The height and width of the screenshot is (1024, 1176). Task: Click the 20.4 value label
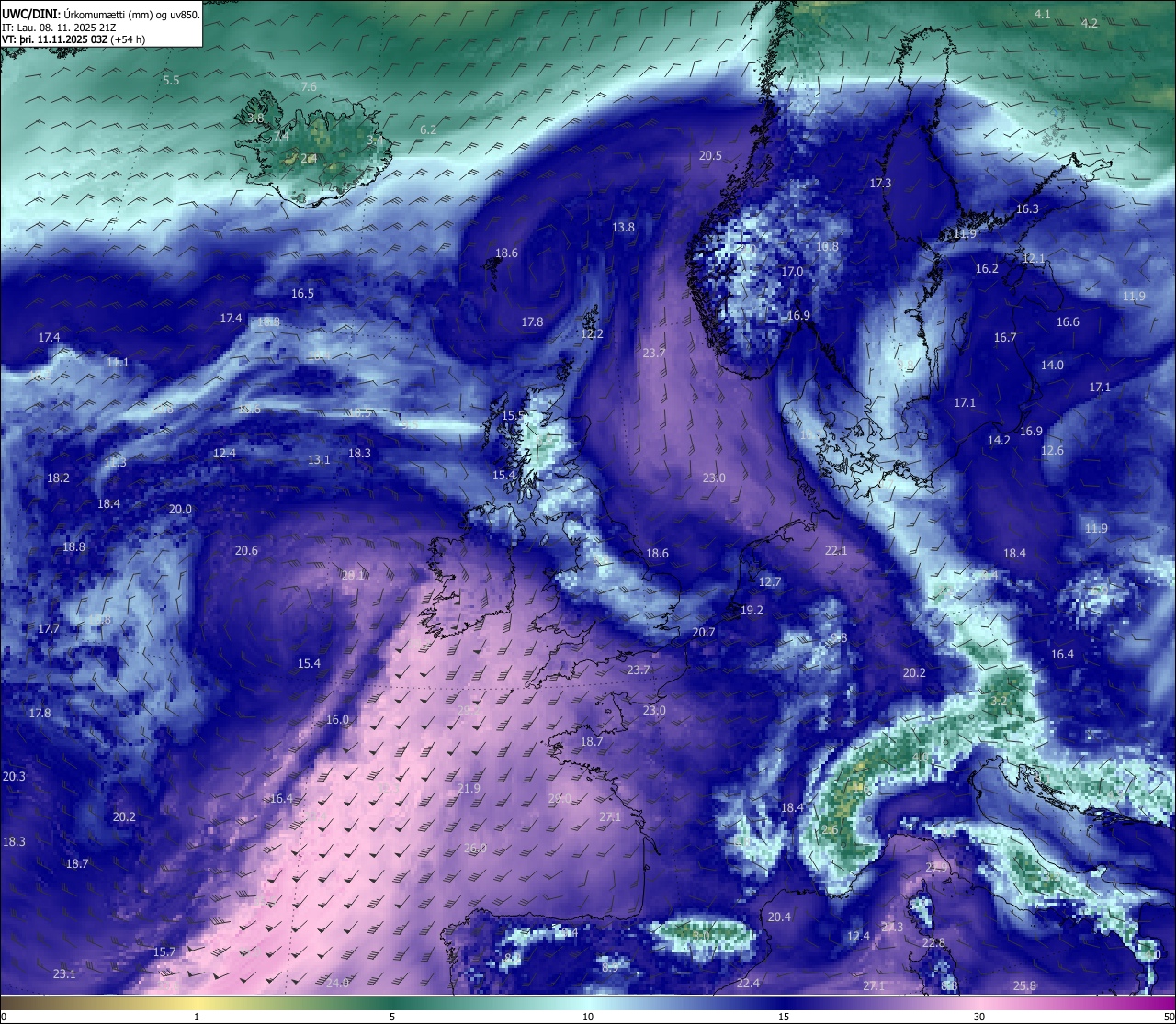pos(779,917)
